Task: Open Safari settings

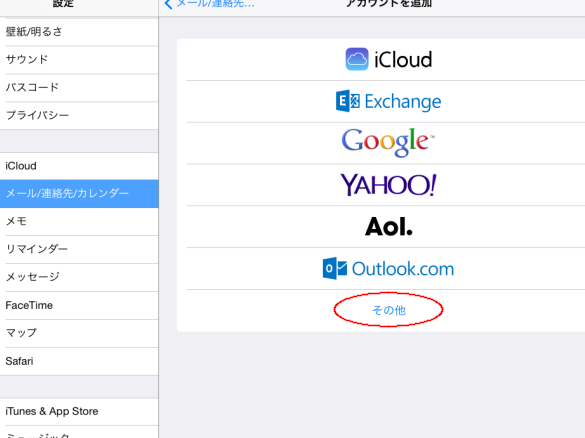Action: coord(79,361)
